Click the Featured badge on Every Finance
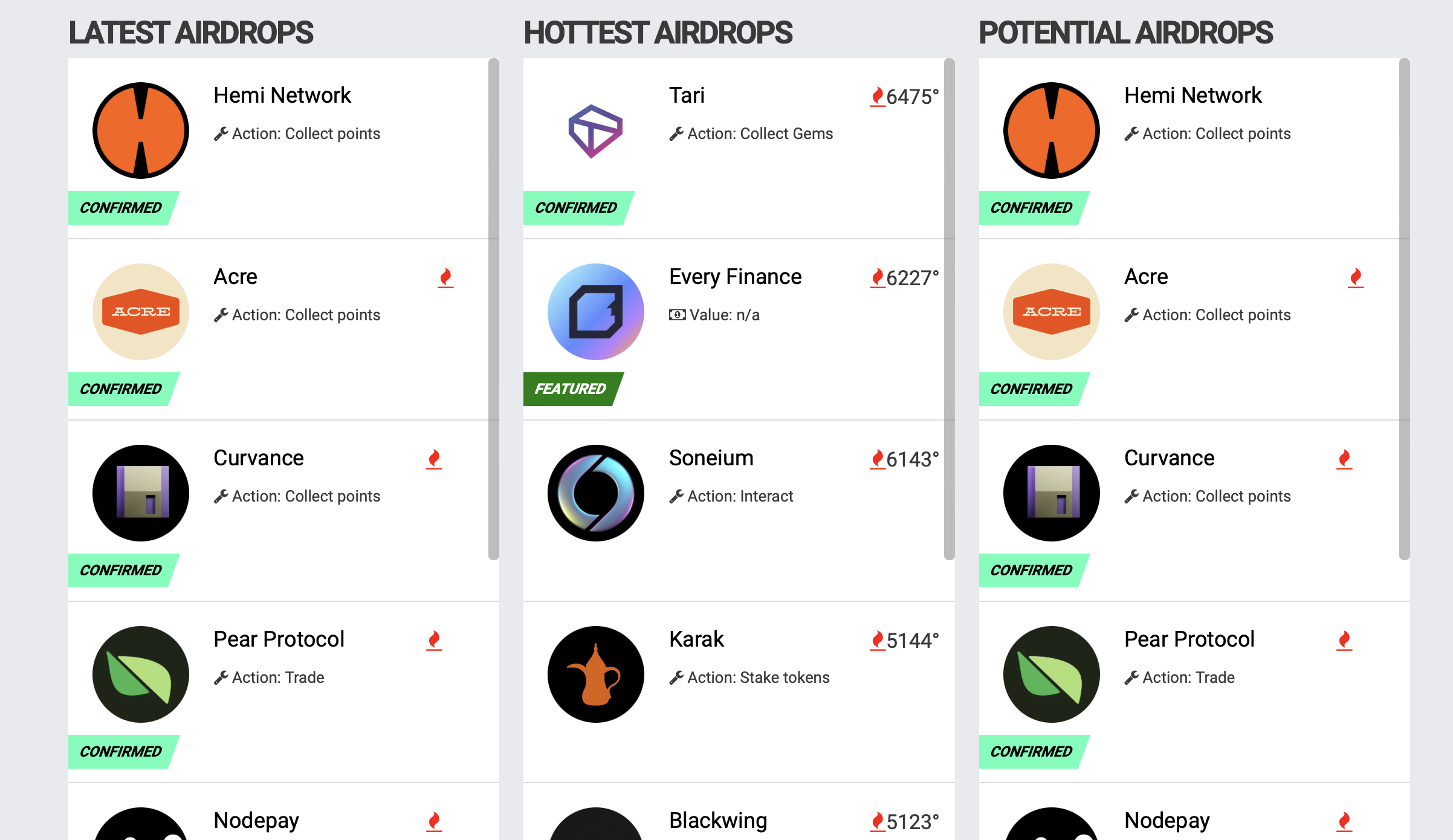 (570, 389)
